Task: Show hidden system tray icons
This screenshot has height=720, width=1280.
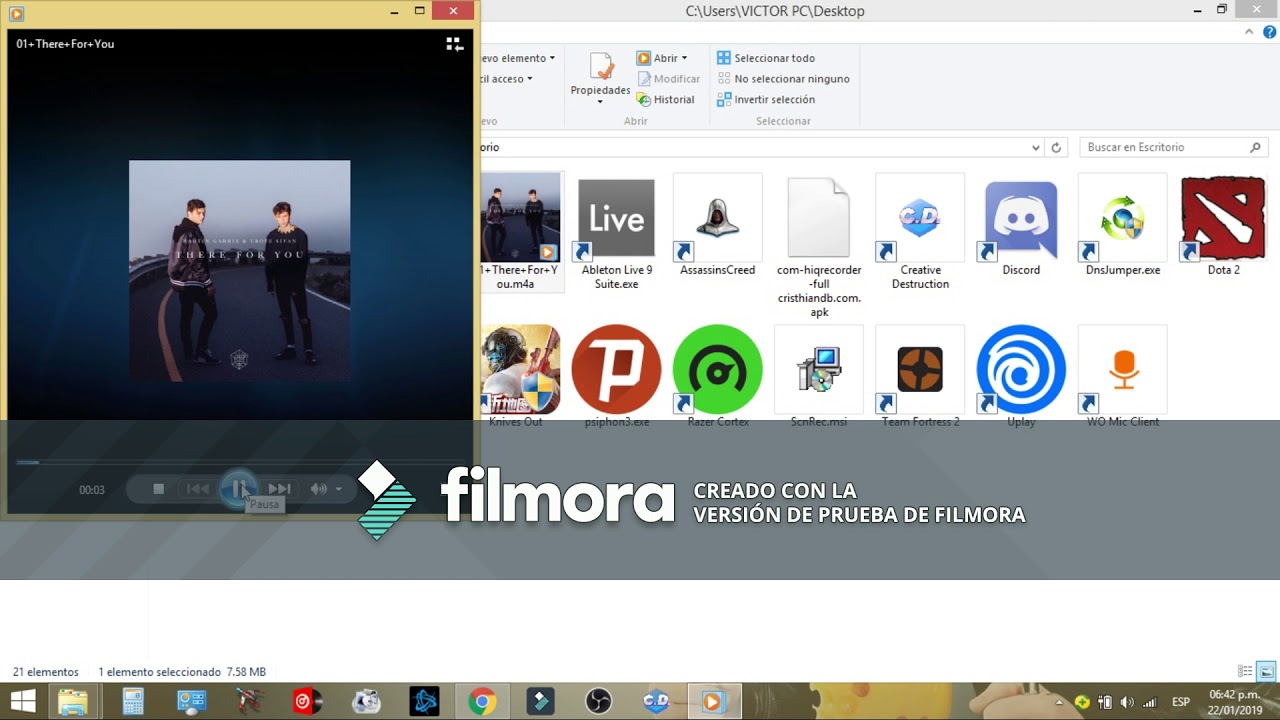Action: (1059, 702)
